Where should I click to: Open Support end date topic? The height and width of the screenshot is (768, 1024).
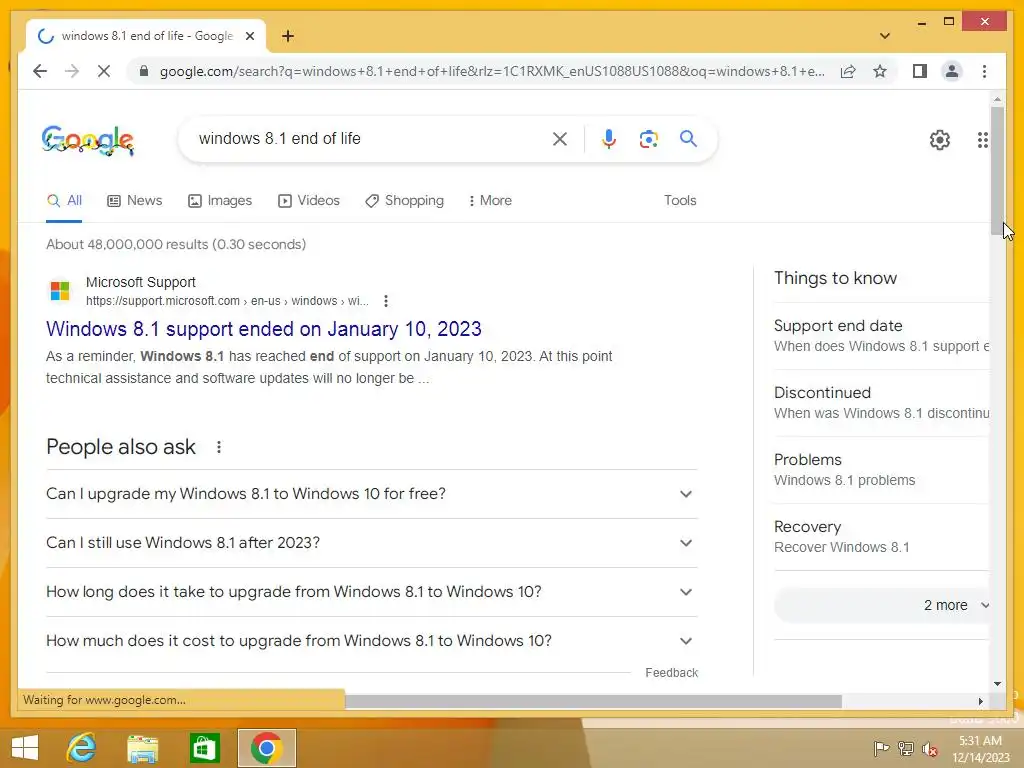(x=882, y=336)
